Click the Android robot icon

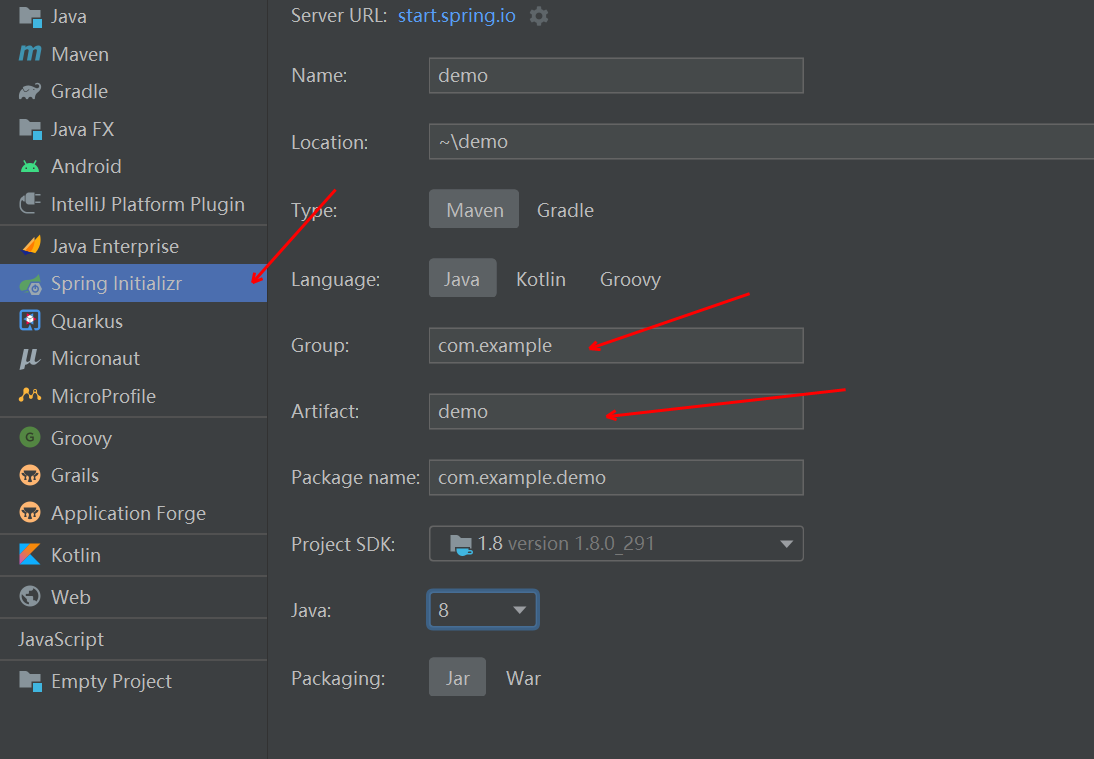tap(30, 166)
